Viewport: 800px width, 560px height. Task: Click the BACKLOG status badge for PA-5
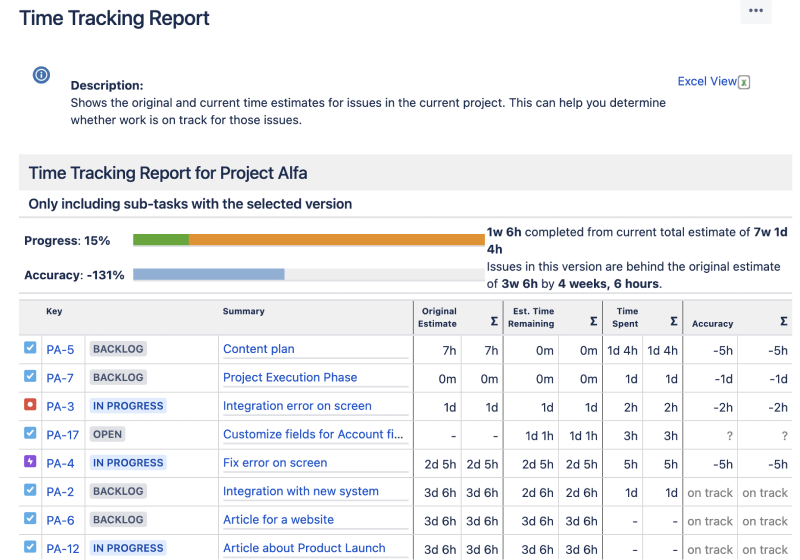tap(118, 349)
